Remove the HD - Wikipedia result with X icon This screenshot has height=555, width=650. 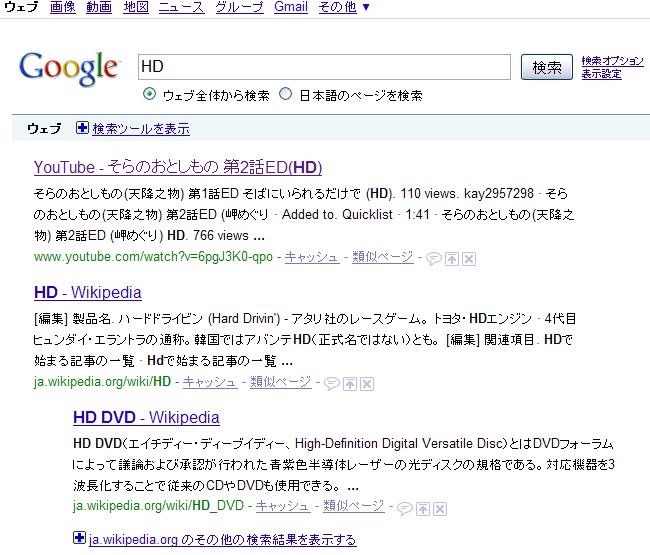point(367,384)
